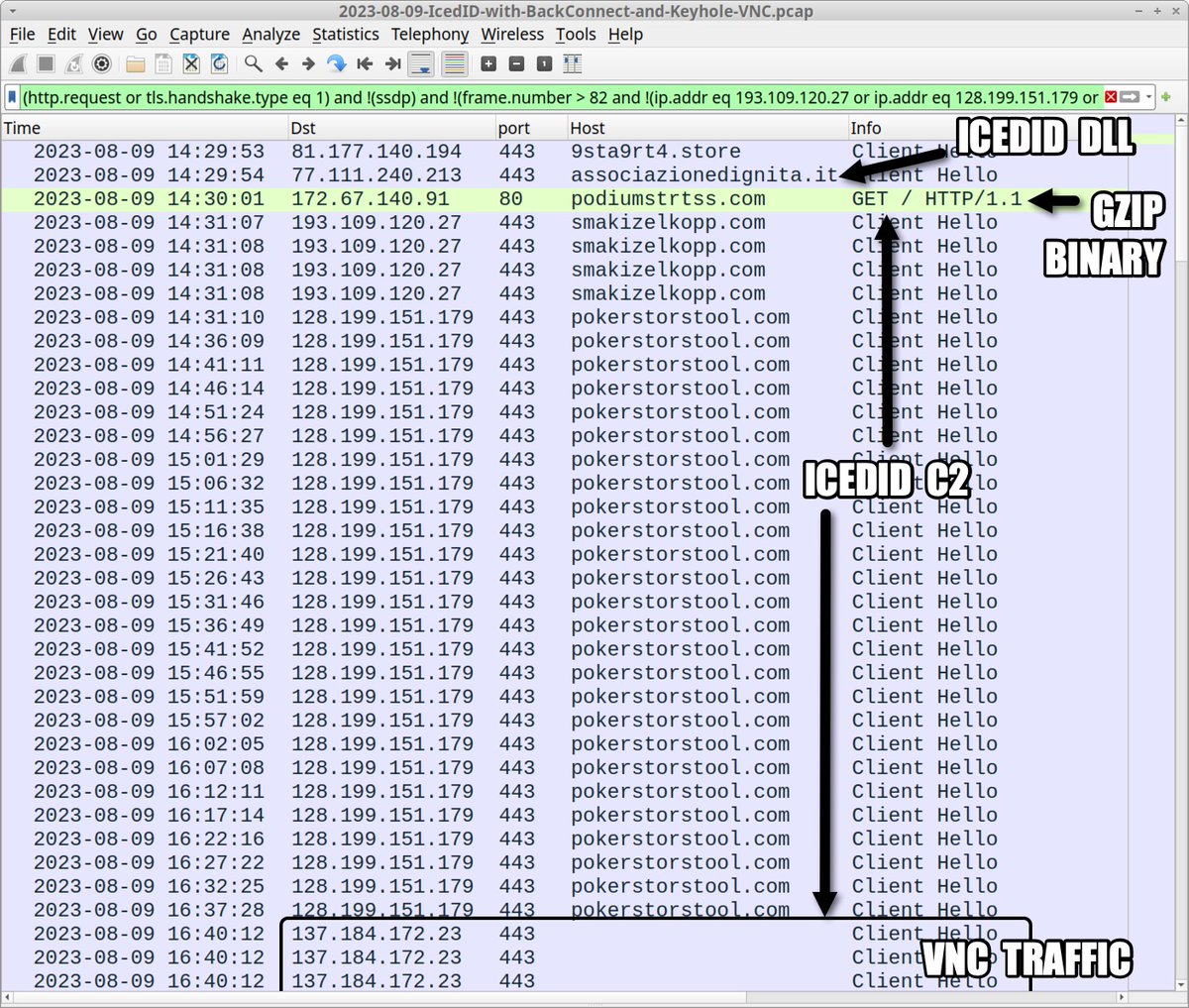Open the Capture menu
1189x1008 pixels.
pos(199,34)
